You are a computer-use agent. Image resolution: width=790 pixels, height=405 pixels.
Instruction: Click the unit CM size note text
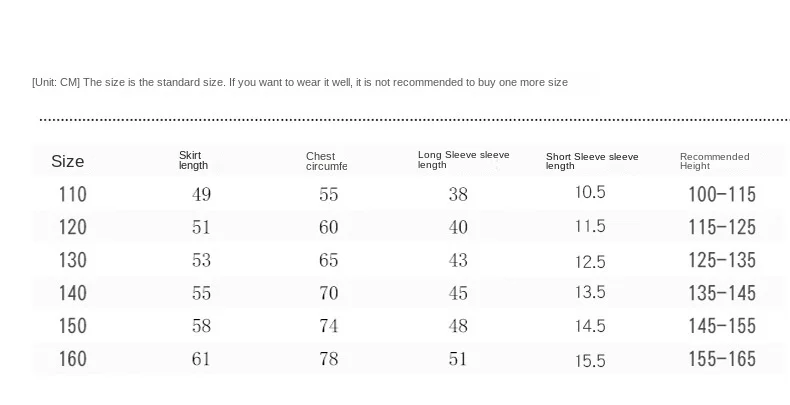click(300, 82)
